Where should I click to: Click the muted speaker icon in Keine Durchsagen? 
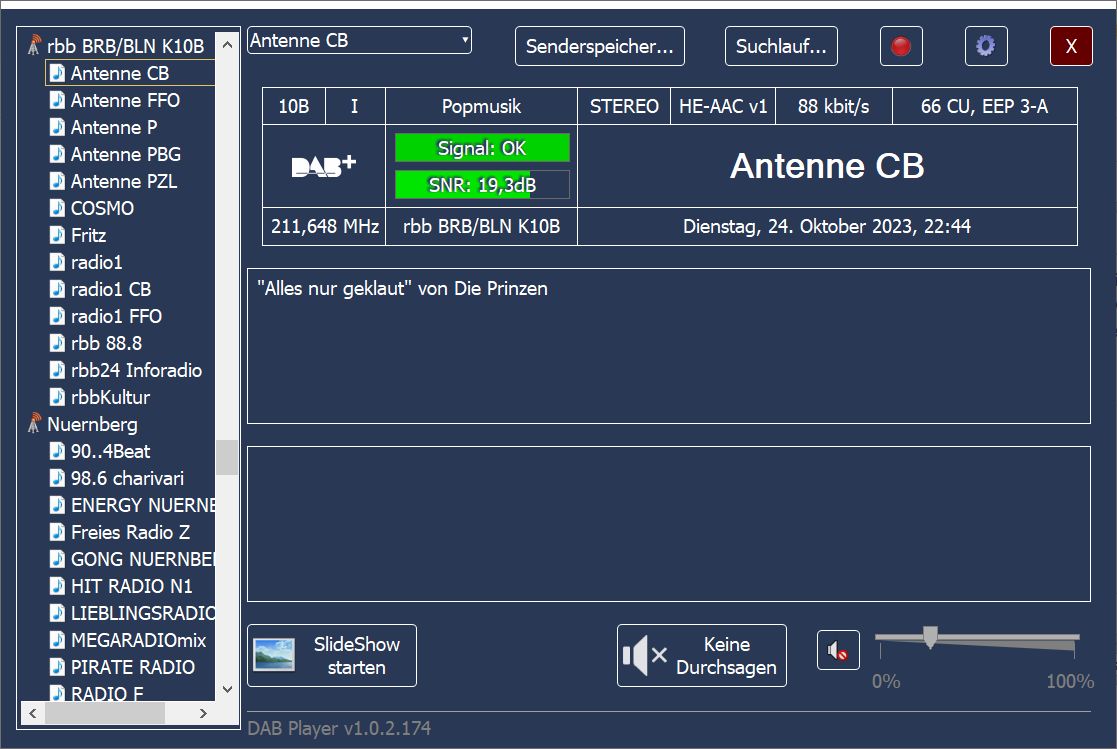pyautogui.click(x=645, y=655)
